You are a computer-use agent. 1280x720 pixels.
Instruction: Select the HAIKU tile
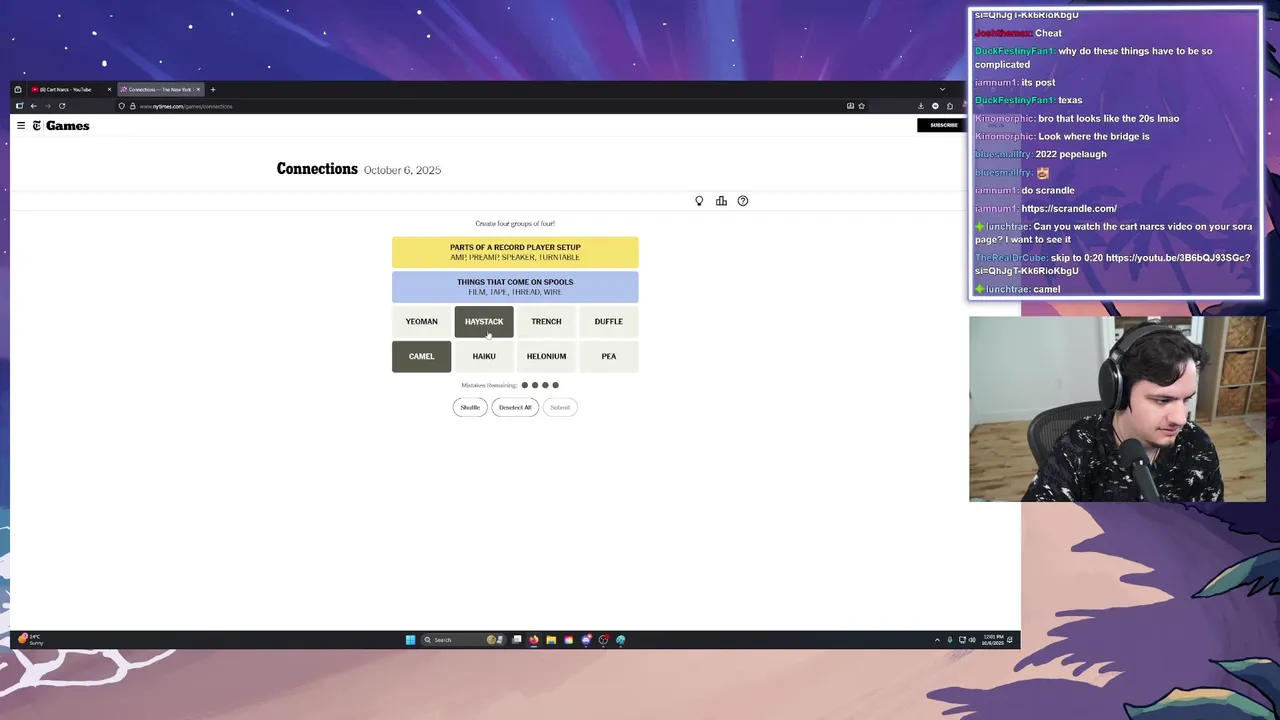[484, 356]
